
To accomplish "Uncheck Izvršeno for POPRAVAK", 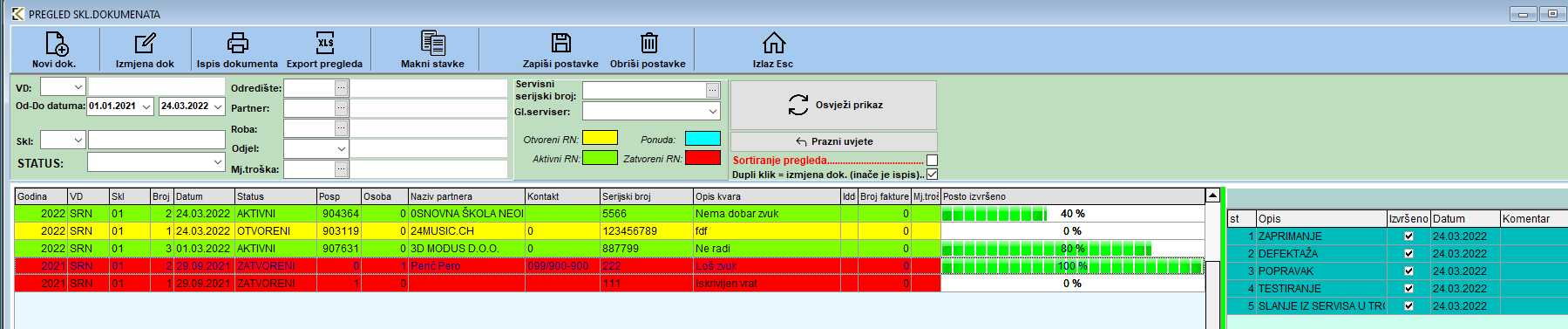I will pyautogui.click(x=1408, y=271).
